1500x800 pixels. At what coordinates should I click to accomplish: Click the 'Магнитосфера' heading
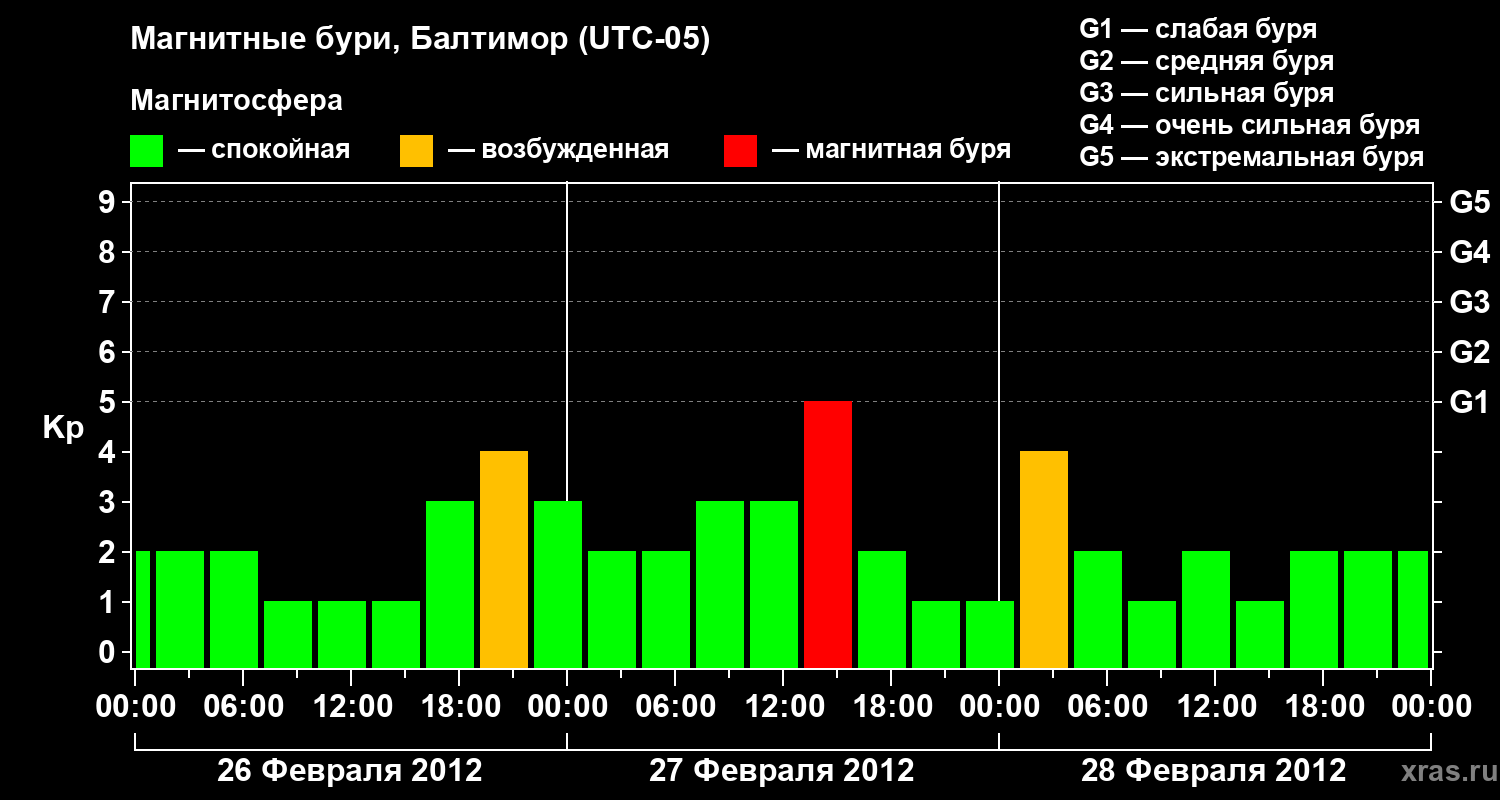coord(237,101)
